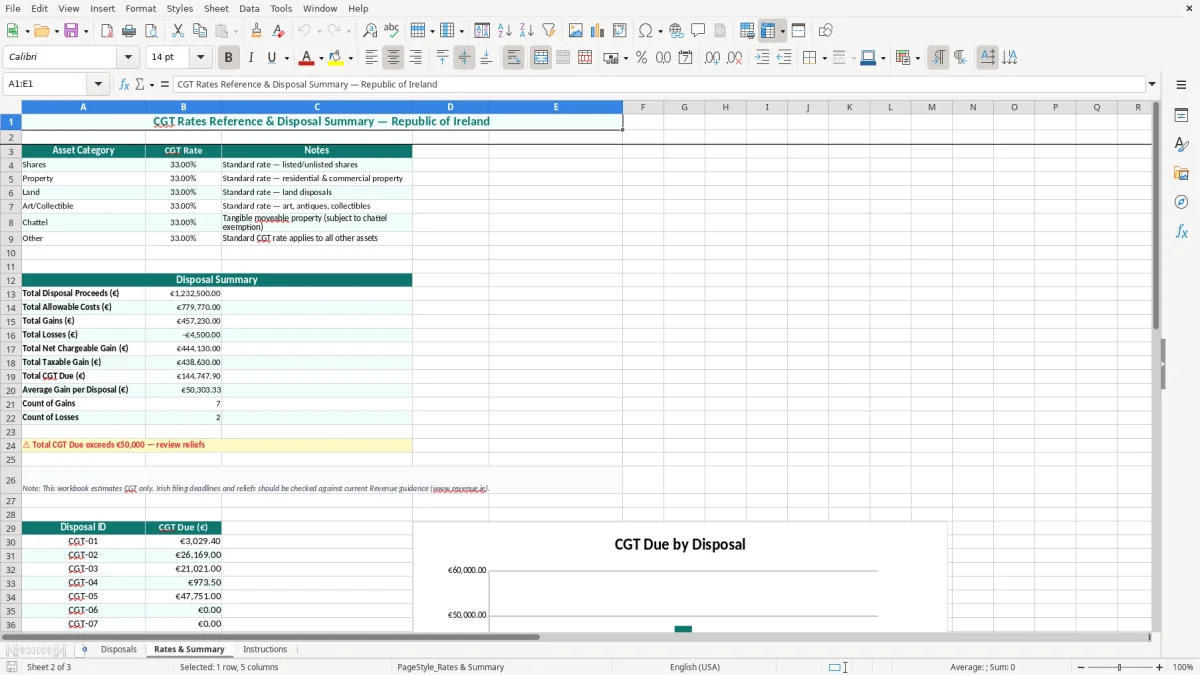This screenshot has height=675, width=1200.
Task: Toggle center horizontal alignment
Action: pyautogui.click(x=393, y=58)
